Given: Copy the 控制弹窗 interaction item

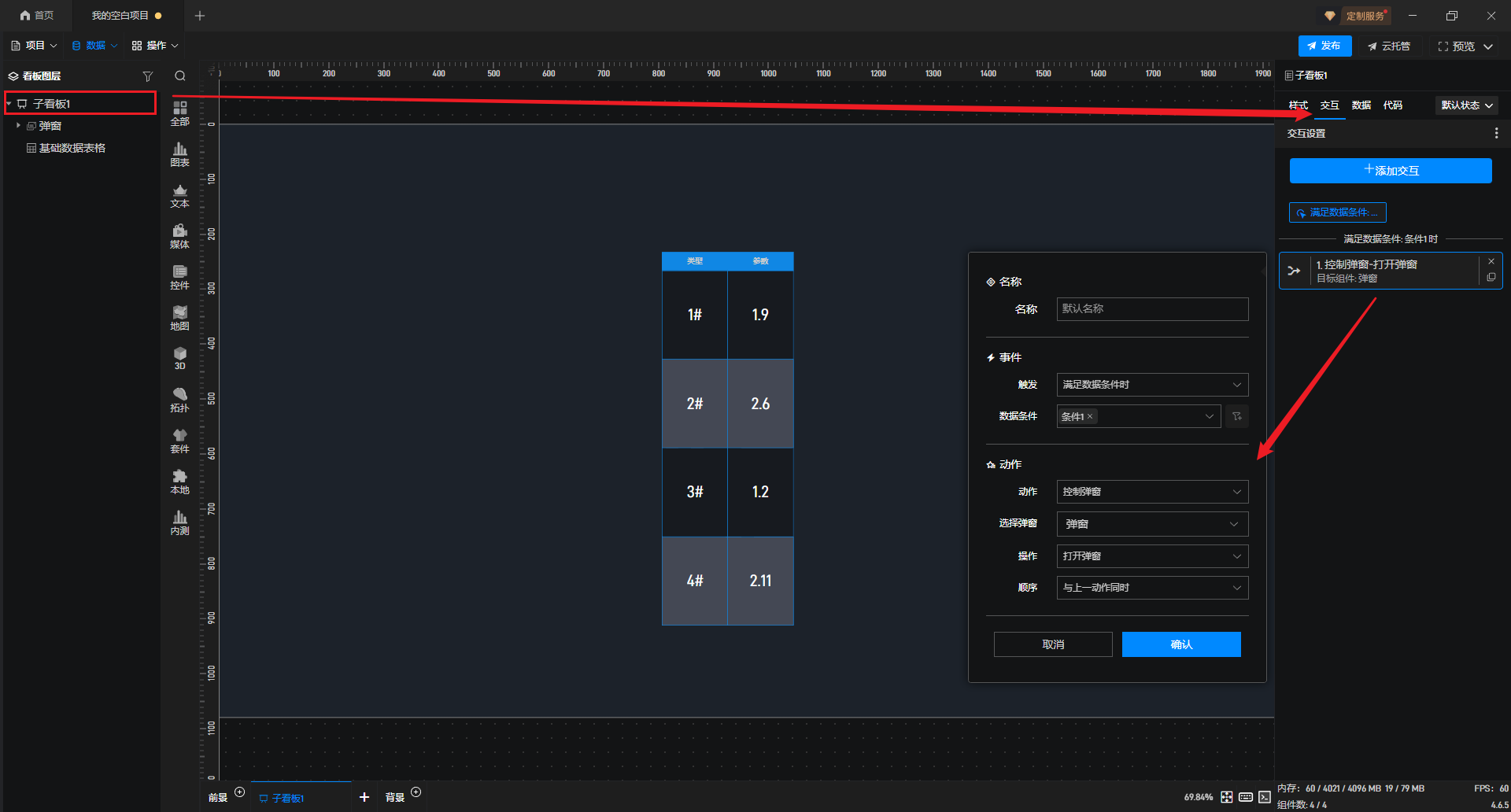Looking at the screenshot, I should pyautogui.click(x=1491, y=278).
